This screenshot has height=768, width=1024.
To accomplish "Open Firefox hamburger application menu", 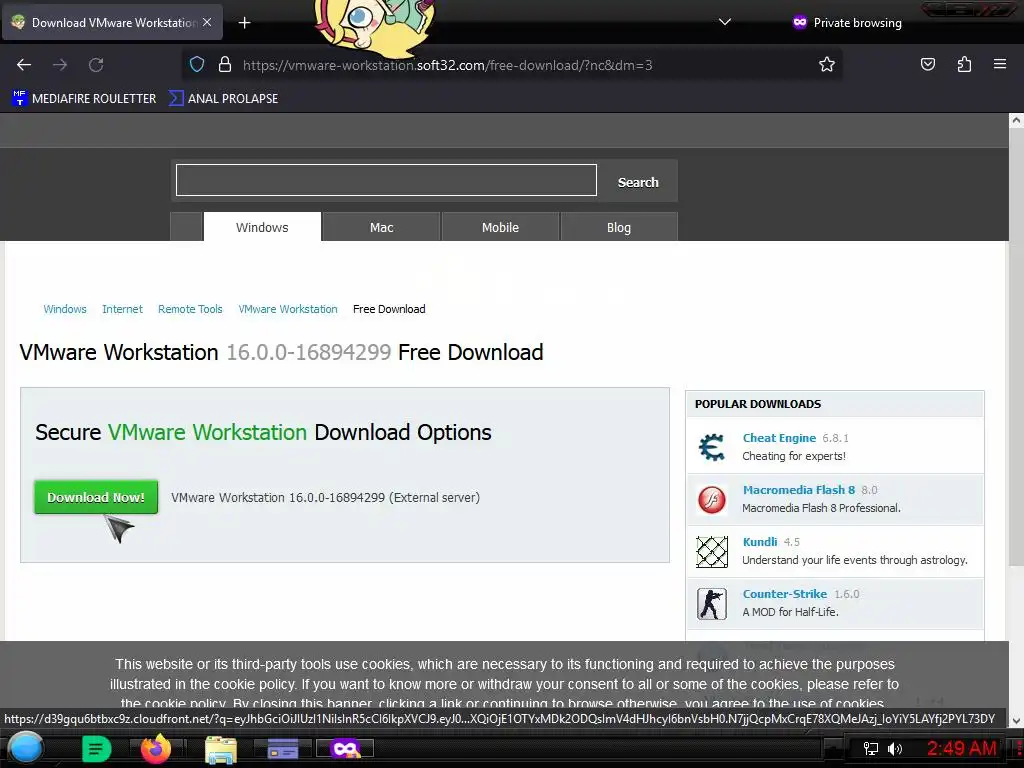I will (x=1000, y=65).
